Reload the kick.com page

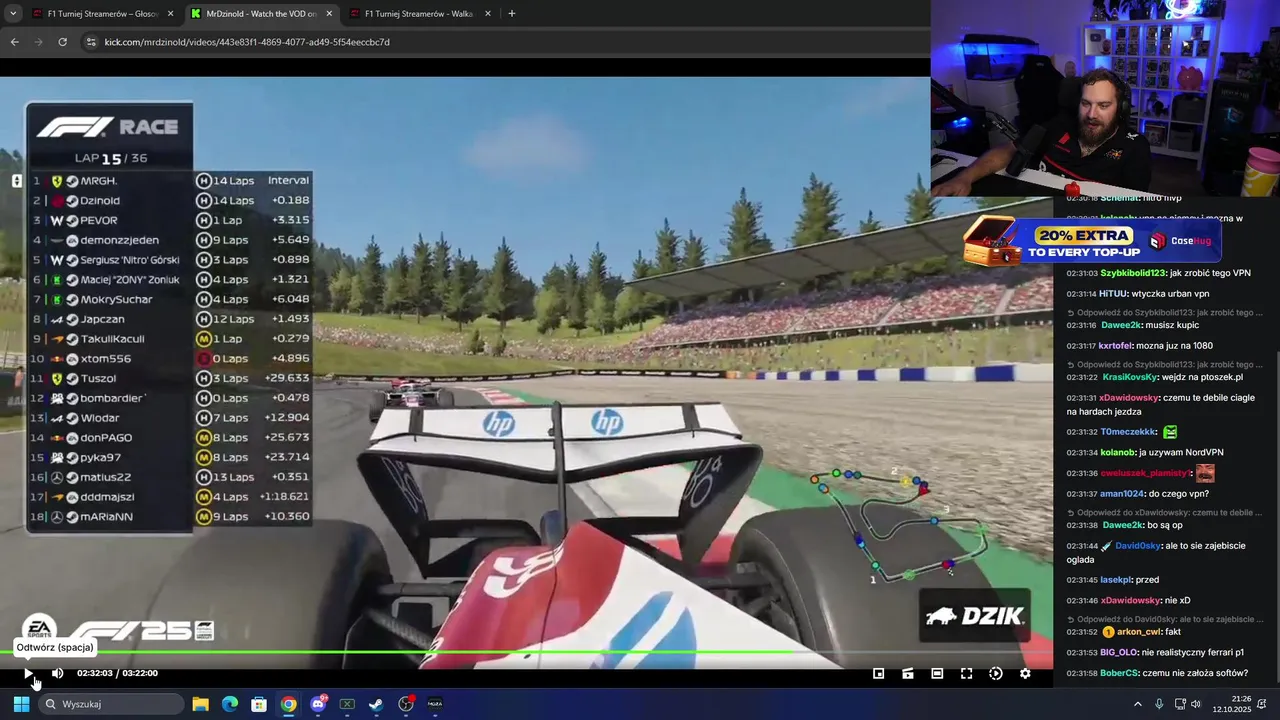click(x=62, y=42)
